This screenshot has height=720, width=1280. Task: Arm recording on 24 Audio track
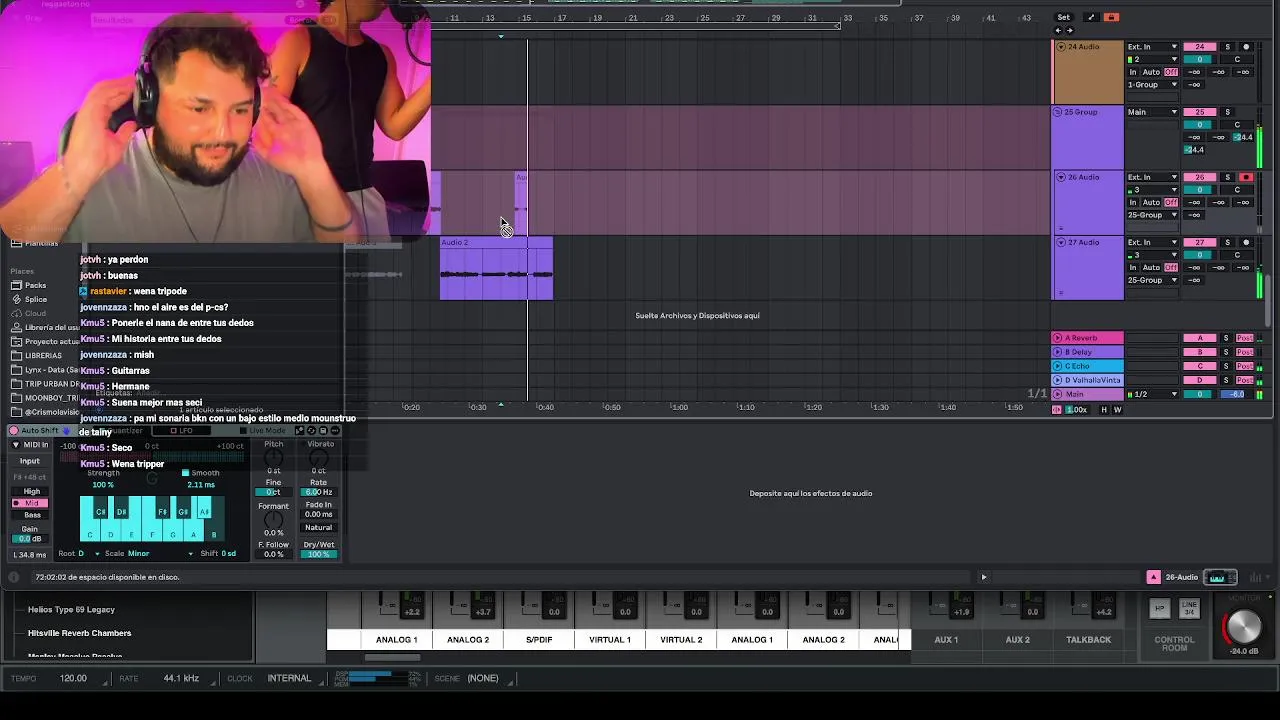click(1246, 47)
